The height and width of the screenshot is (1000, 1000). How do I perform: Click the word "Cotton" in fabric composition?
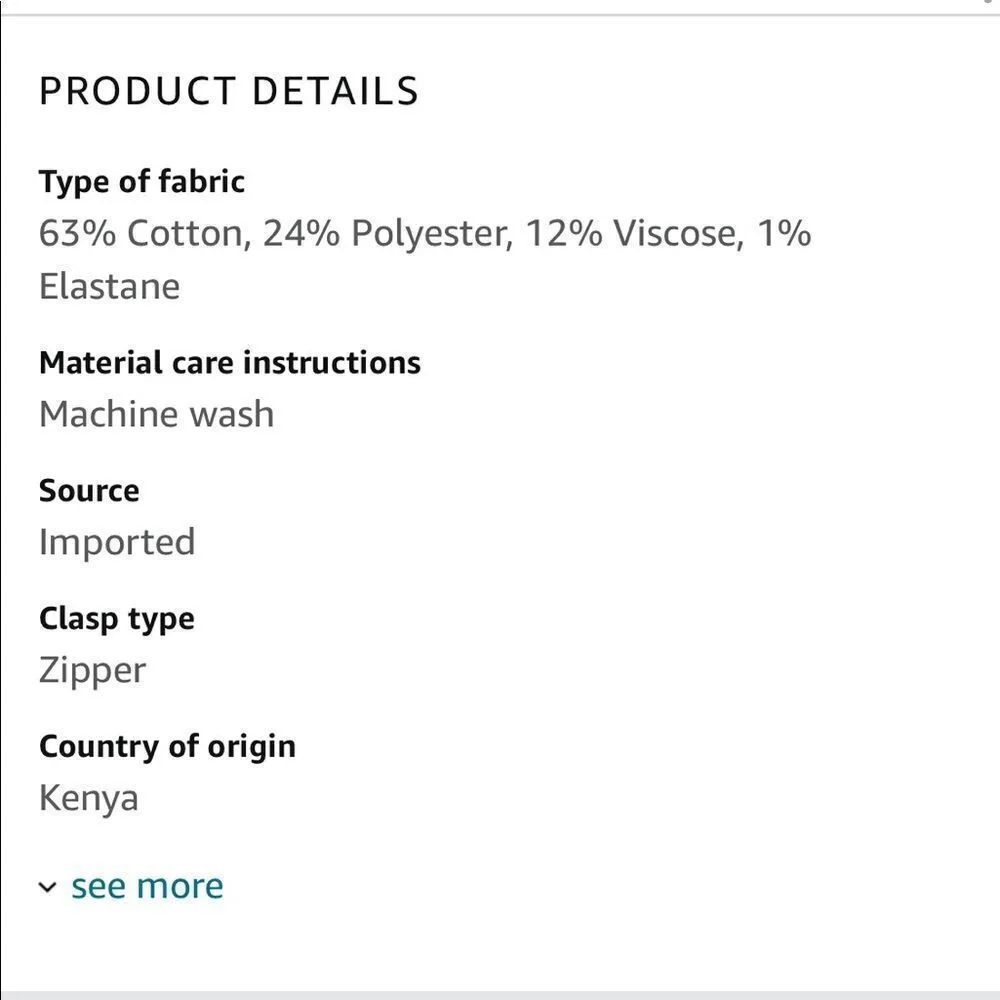point(184,234)
